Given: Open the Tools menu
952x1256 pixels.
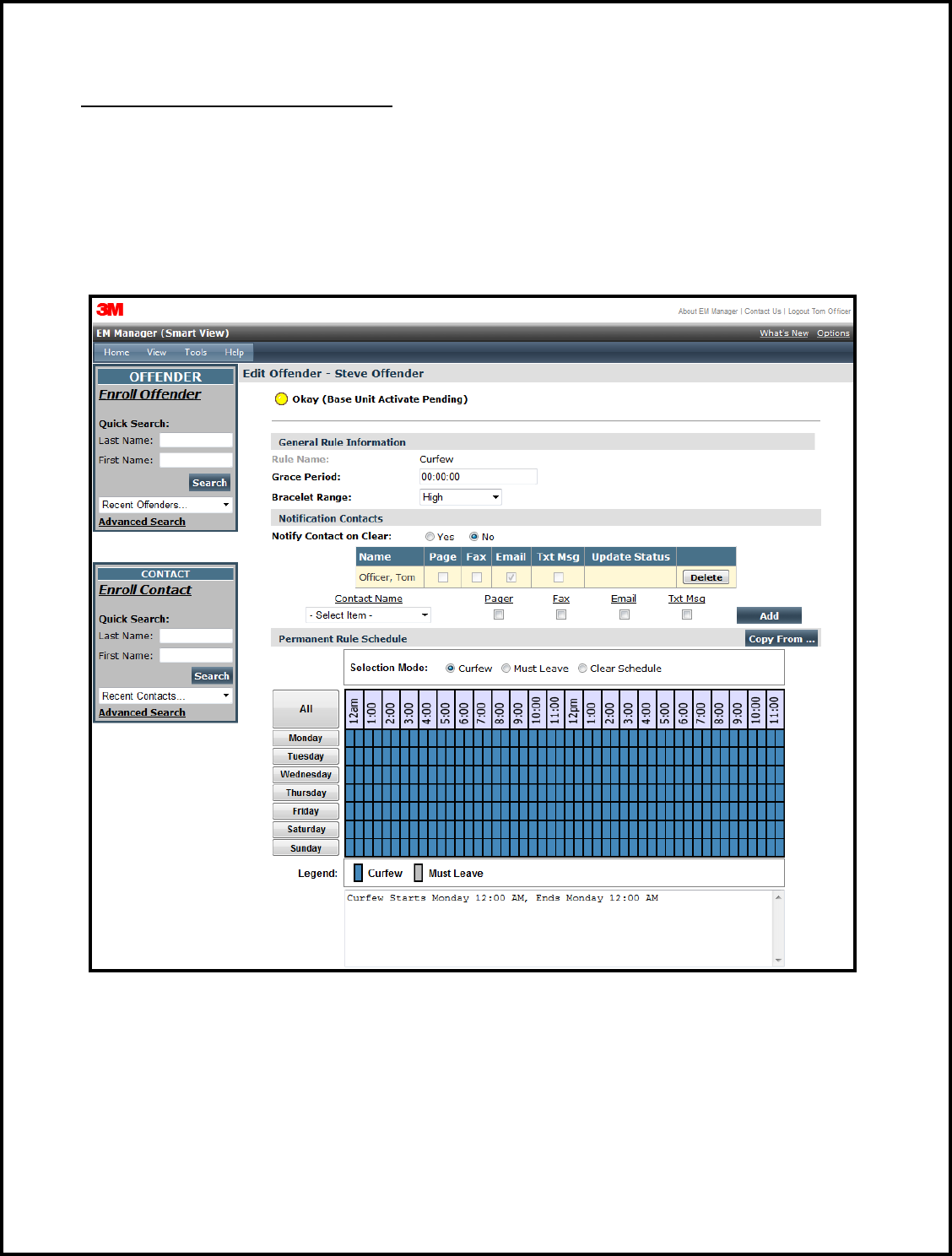Looking at the screenshot, I should [196, 353].
